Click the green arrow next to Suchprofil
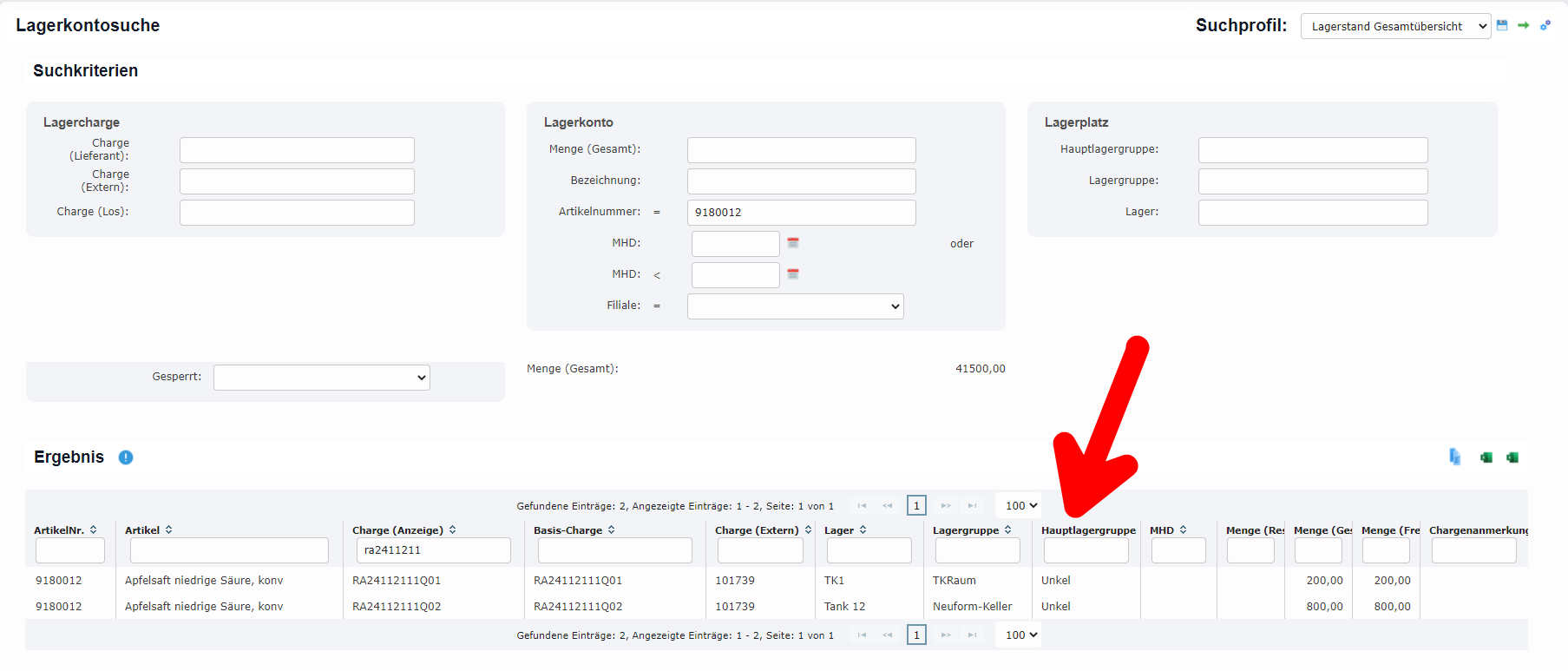This screenshot has height=671, width=1568. point(1523,25)
